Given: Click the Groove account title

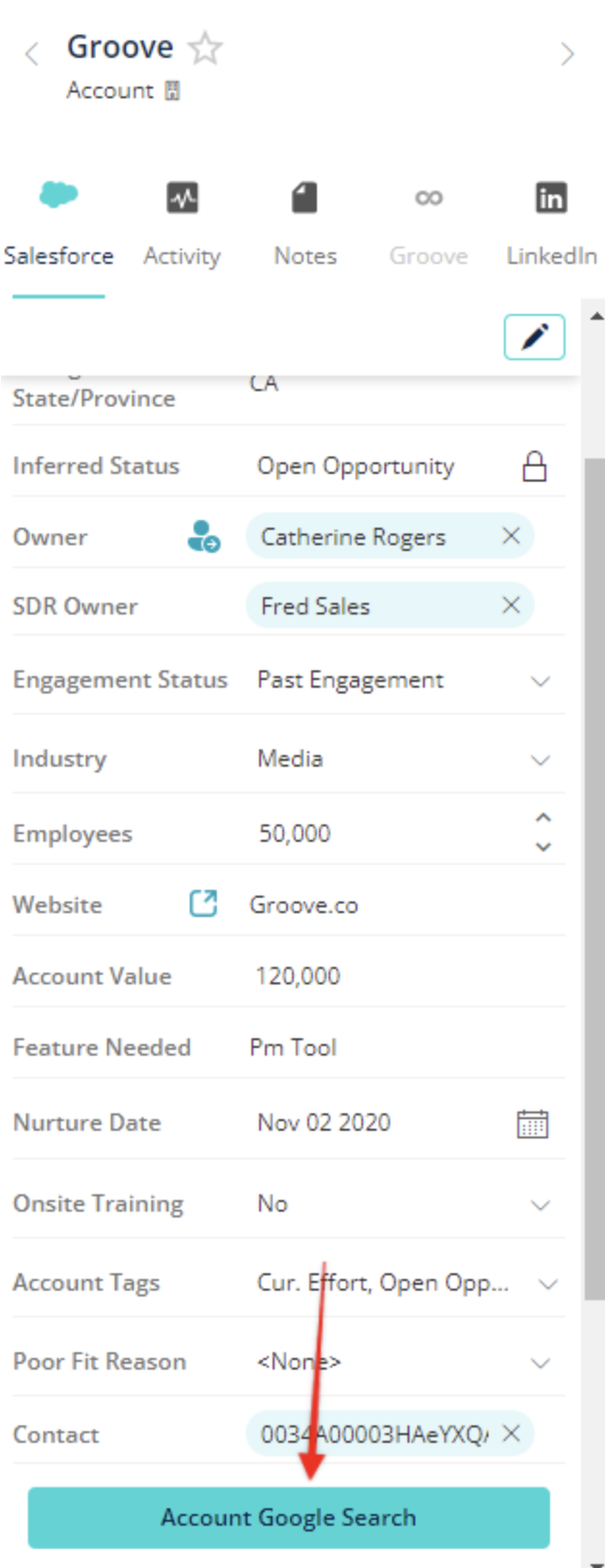Looking at the screenshot, I should pos(120,46).
